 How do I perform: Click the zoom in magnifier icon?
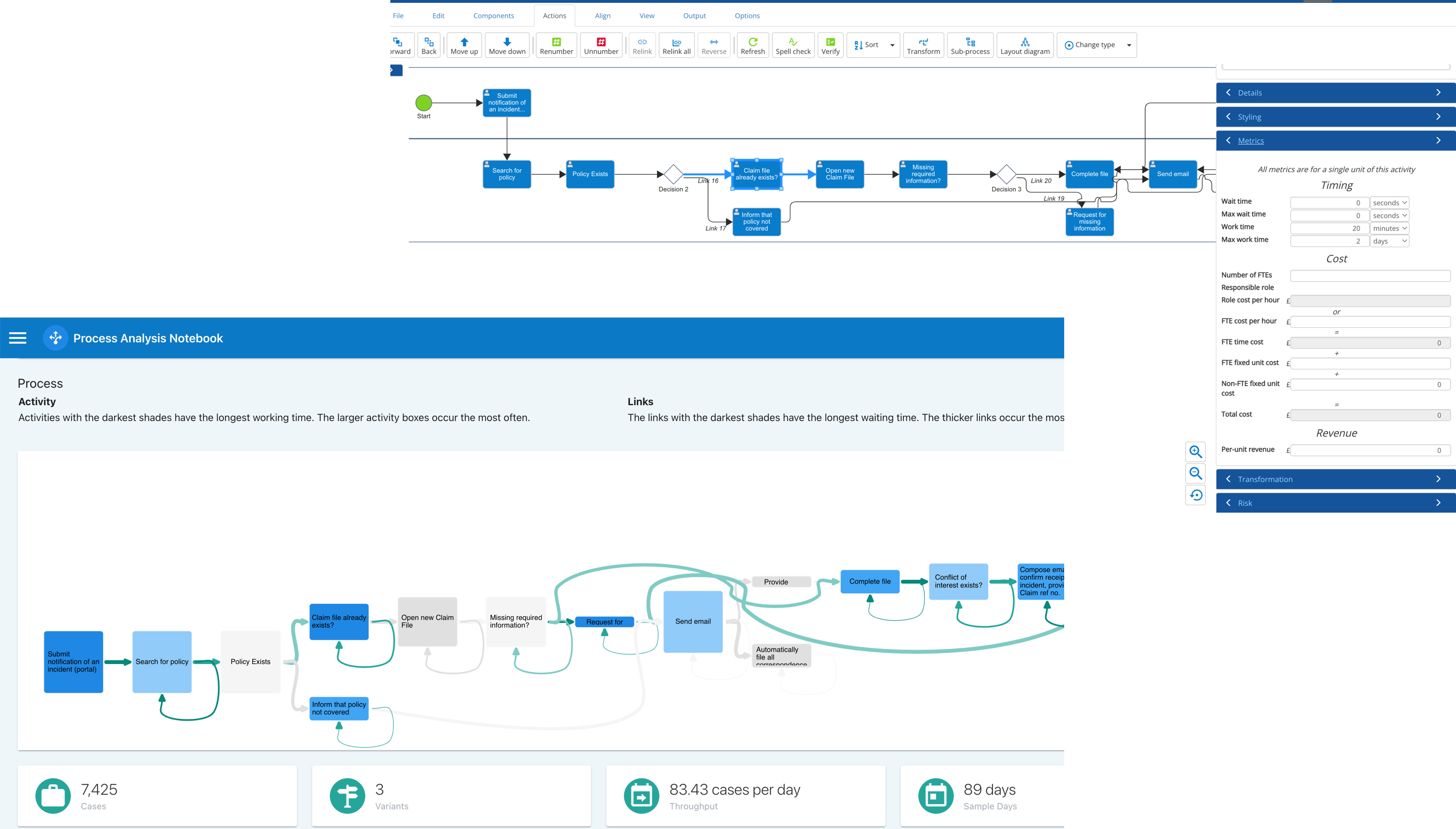(1195, 452)
